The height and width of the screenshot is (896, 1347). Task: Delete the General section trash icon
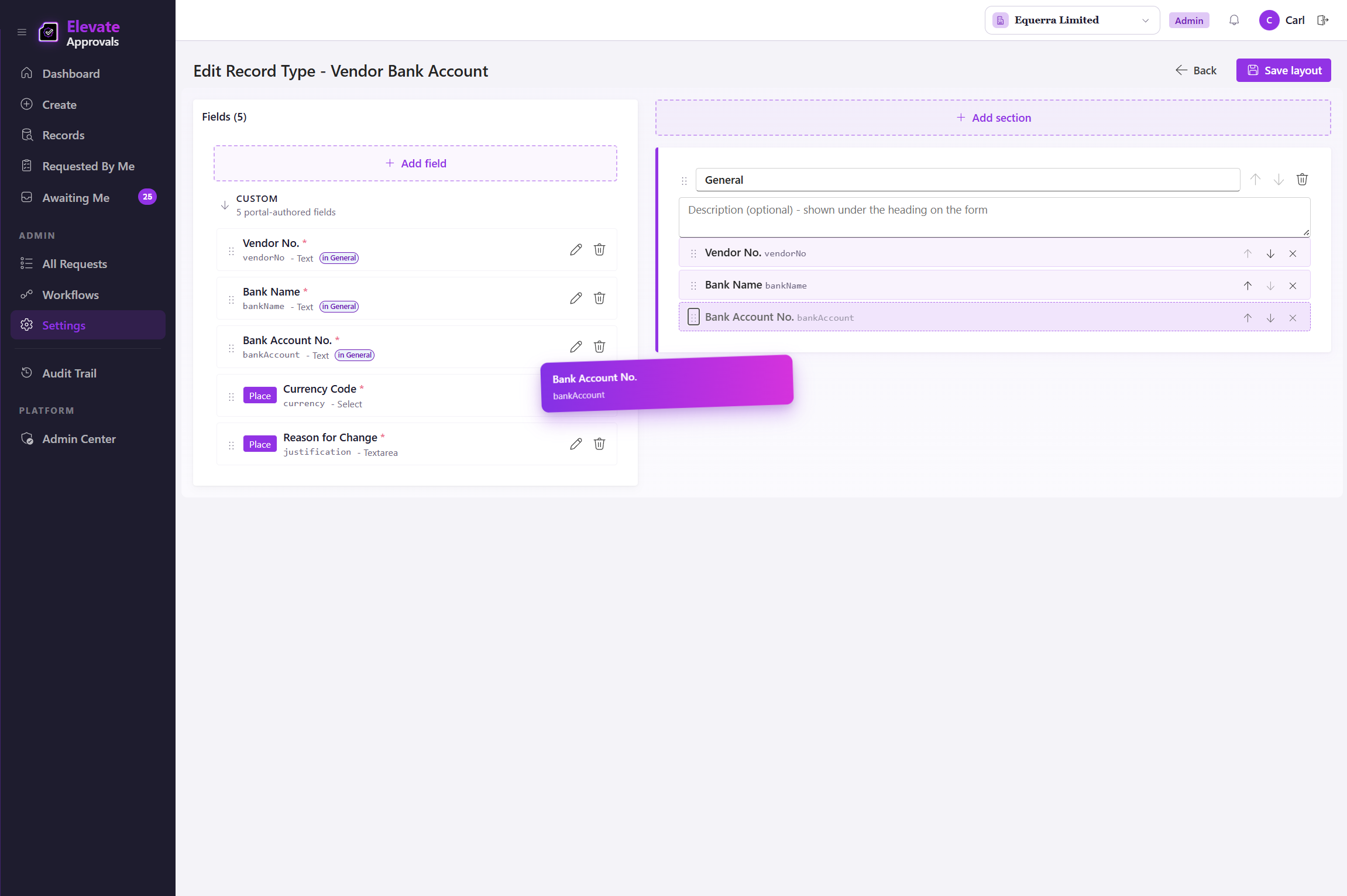click(x=1302, y=180)
